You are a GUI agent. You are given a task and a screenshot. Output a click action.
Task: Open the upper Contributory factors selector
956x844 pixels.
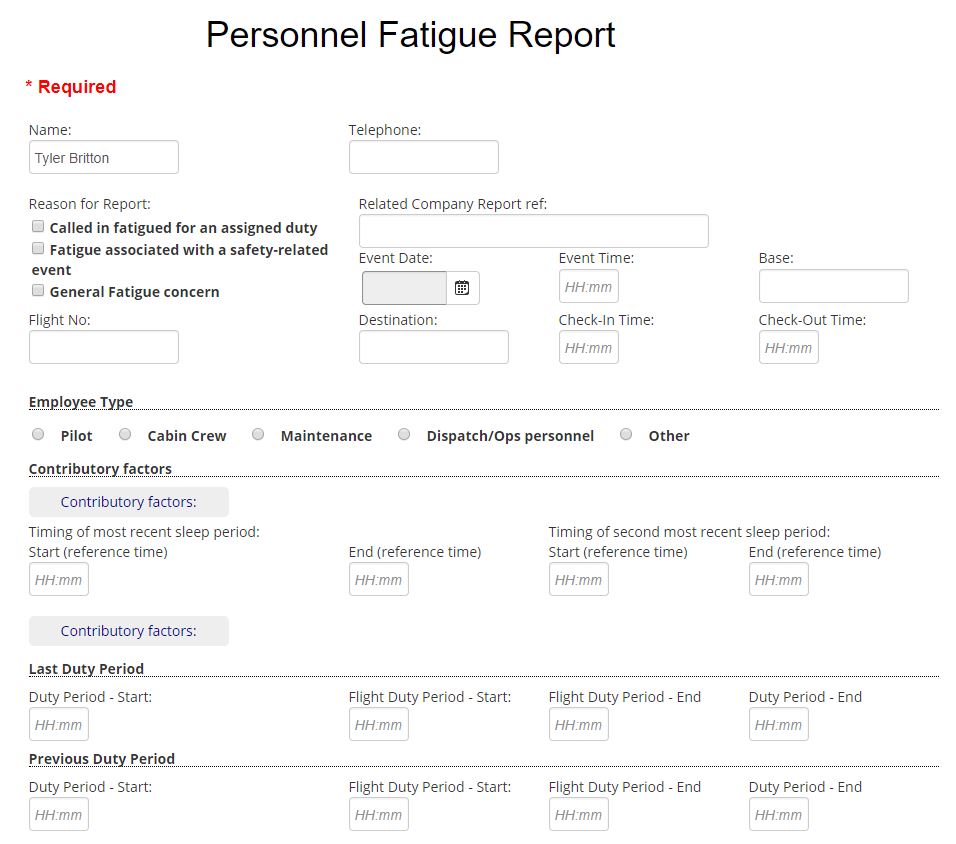point(128,501)
